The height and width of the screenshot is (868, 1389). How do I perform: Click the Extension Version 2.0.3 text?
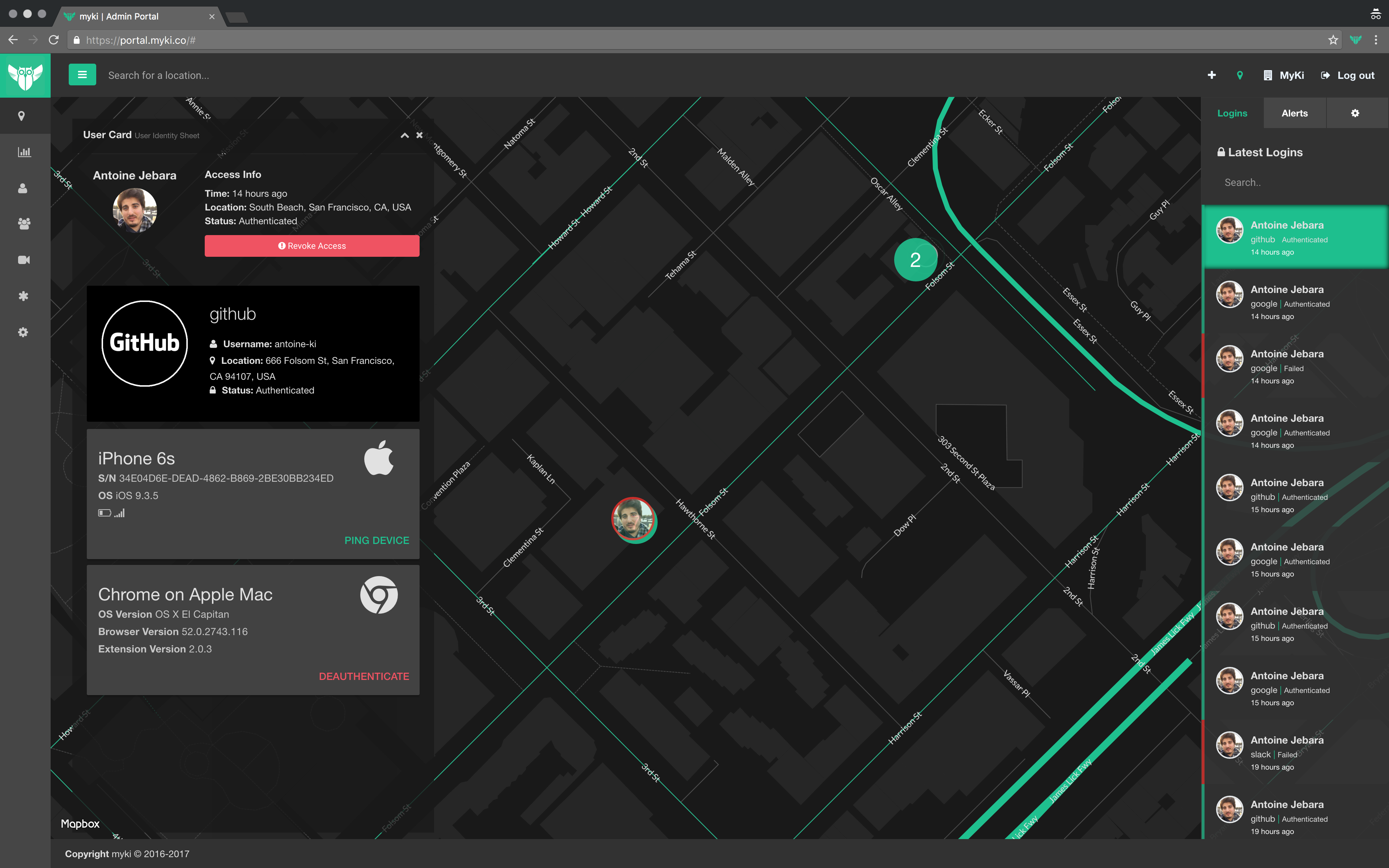coord(155,649)
